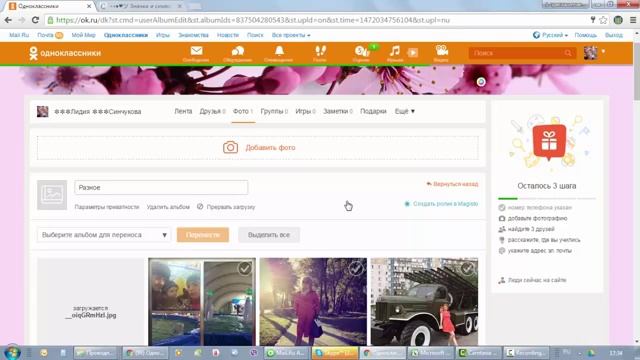Click extension icon next to bookmark star

tap(618, 20)
